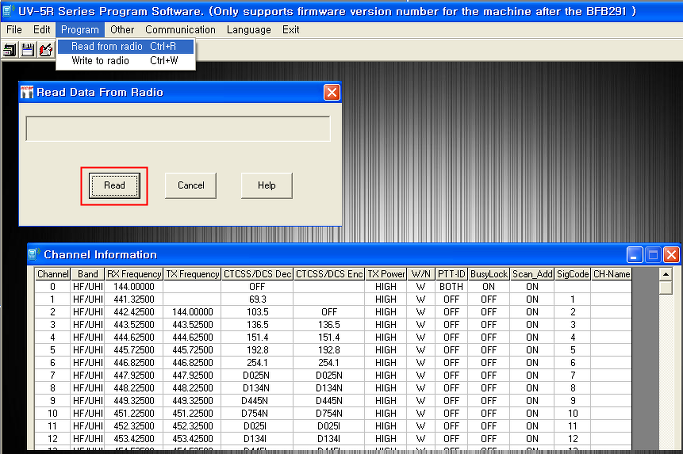This screenshot has height=454, width=683.
Task: Click the channel table vertical scroll thumb
Action: [666, 288]
